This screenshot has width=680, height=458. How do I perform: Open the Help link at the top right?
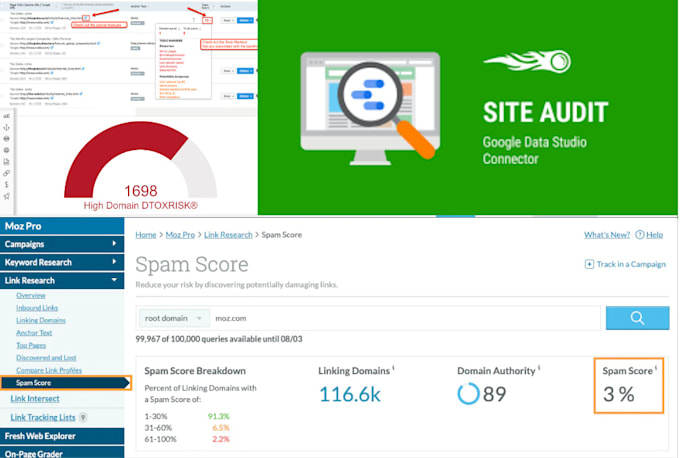tap(654, 235)
